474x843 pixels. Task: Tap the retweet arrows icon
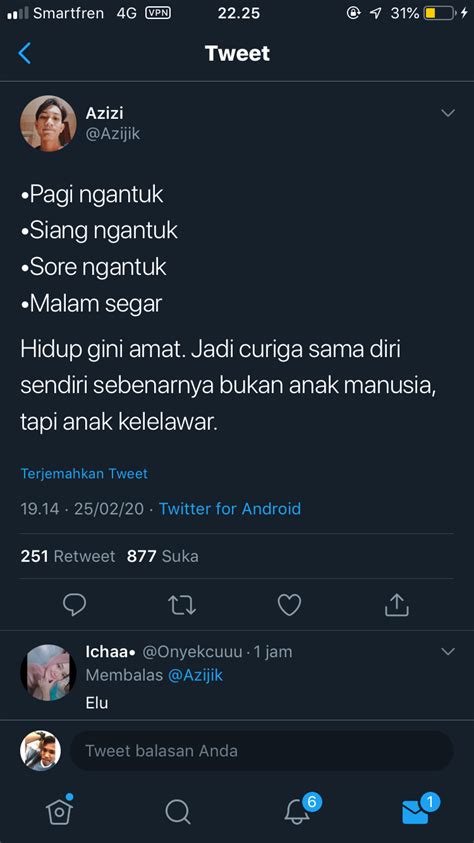pyautogui.click(x=182, y=605)
